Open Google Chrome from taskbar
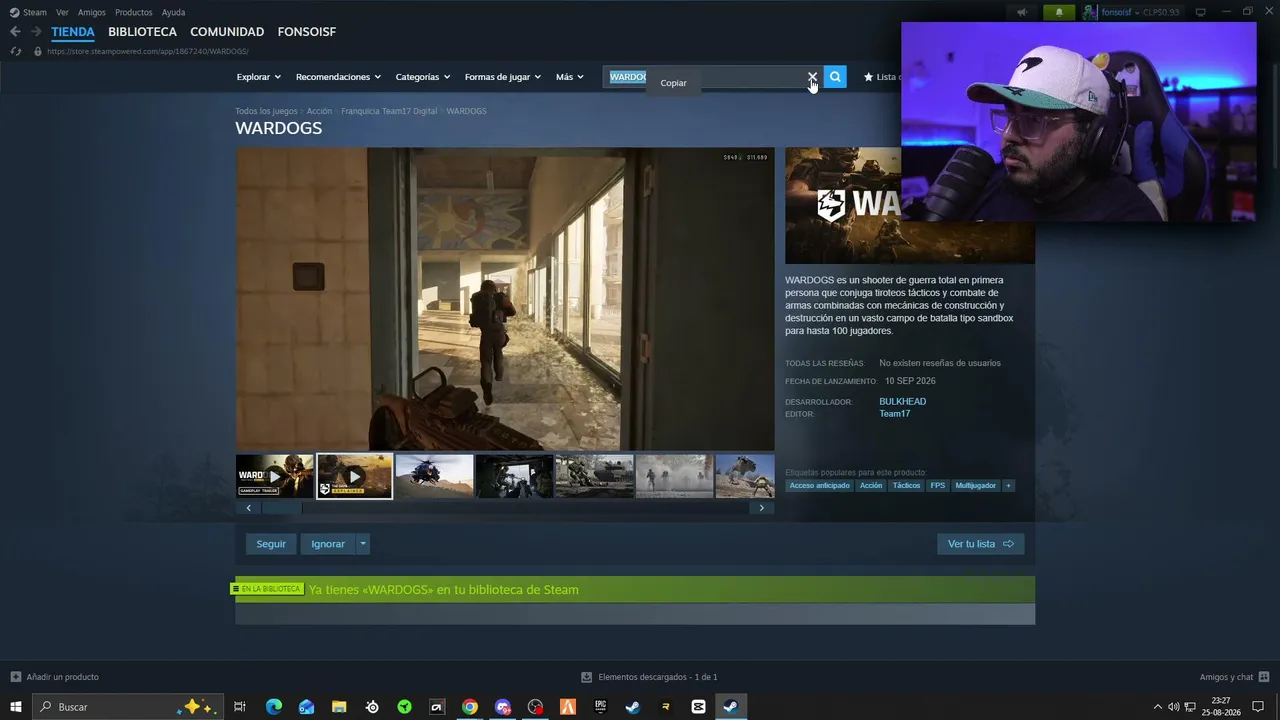 click(x=470, y=707)
